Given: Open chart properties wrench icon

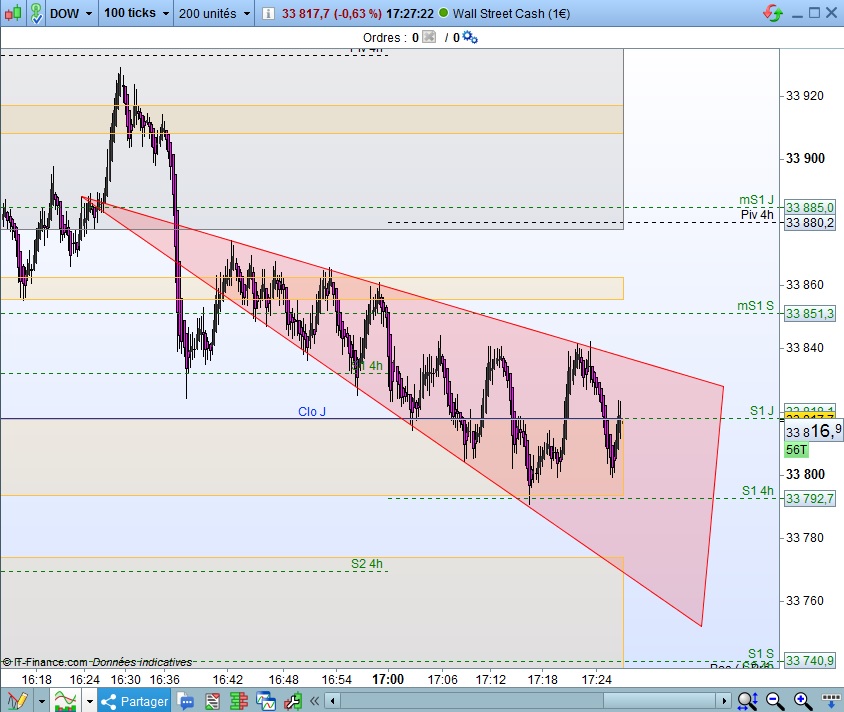Looking at the screenshot, I should 293,701.
